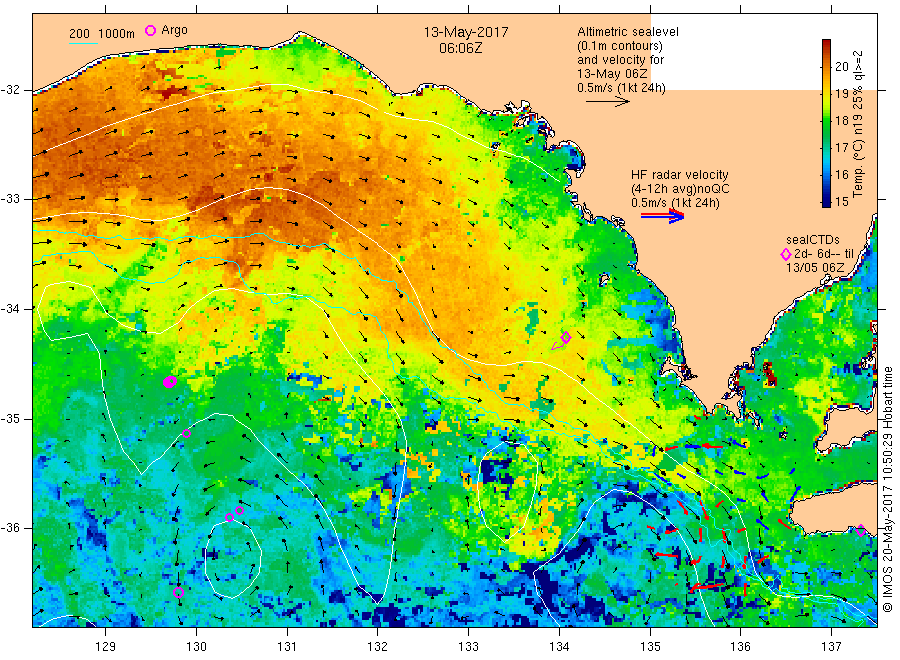Click the longitude axis label '136'
This screenshot has height=660, width=900.
pyautogui.click(x=740, y=647)
